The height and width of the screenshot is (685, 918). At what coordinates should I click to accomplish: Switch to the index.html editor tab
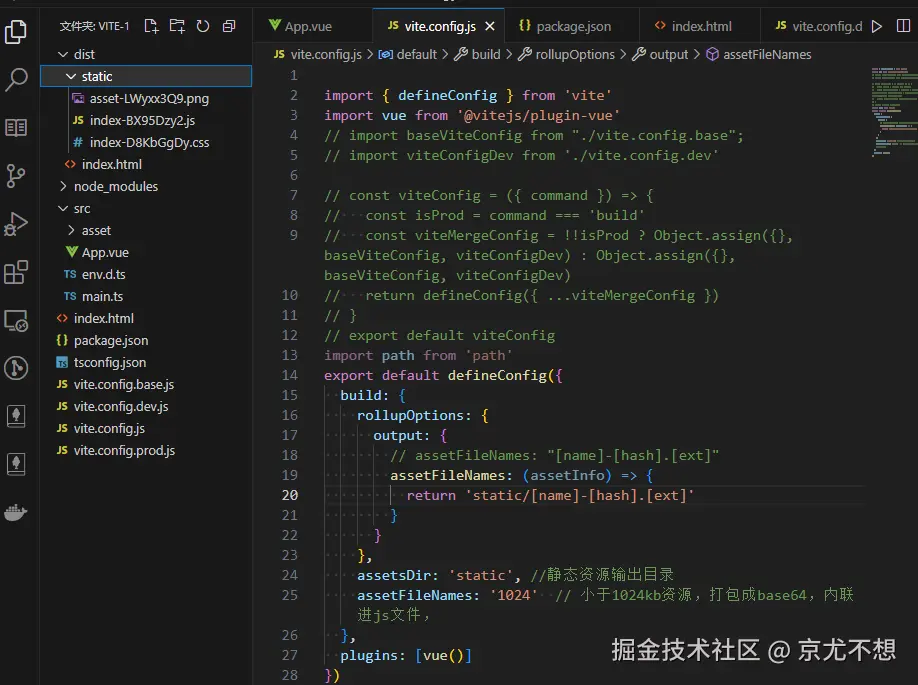pos(701,26)
